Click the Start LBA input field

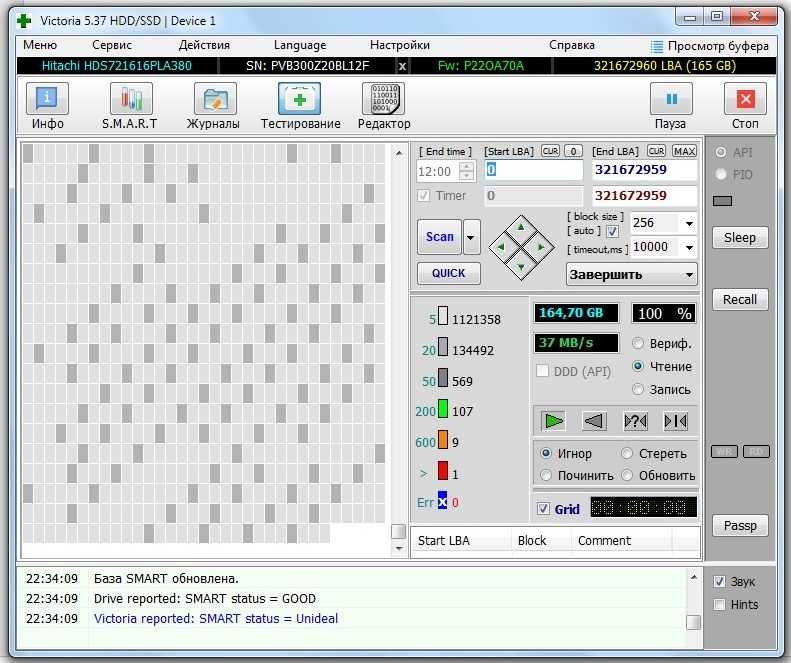[x=533, y=170]
